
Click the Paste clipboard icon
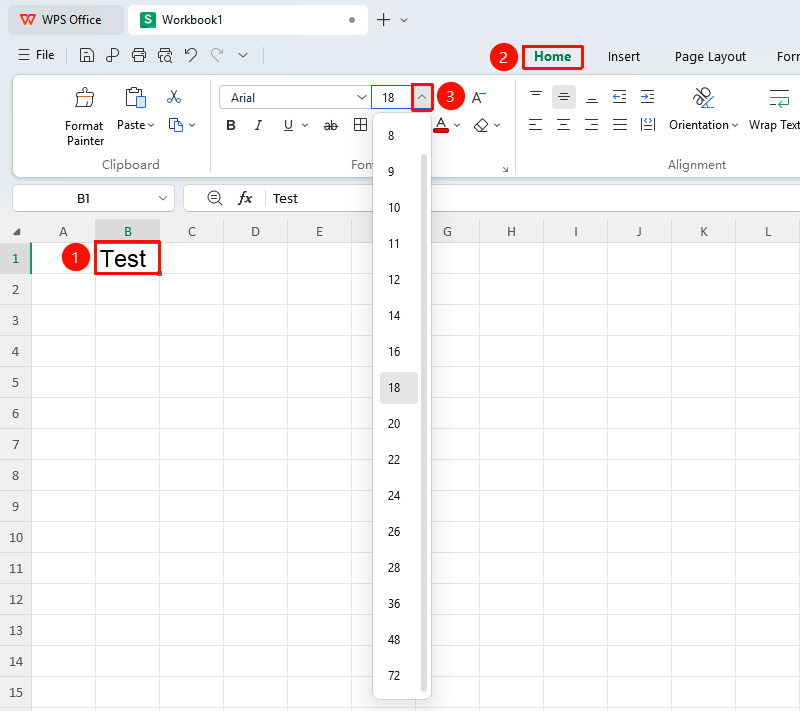pos(136,98)
